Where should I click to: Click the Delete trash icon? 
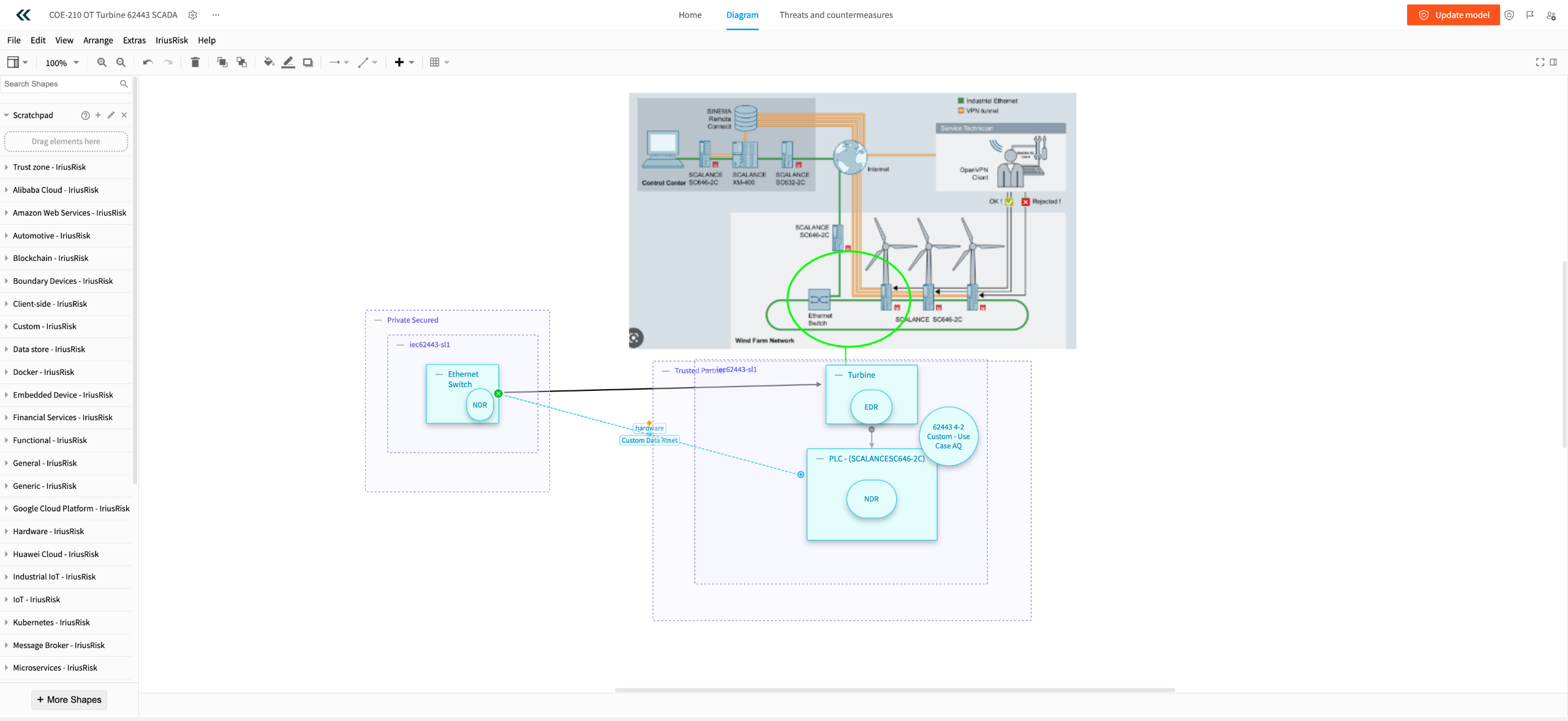[195, 62]
